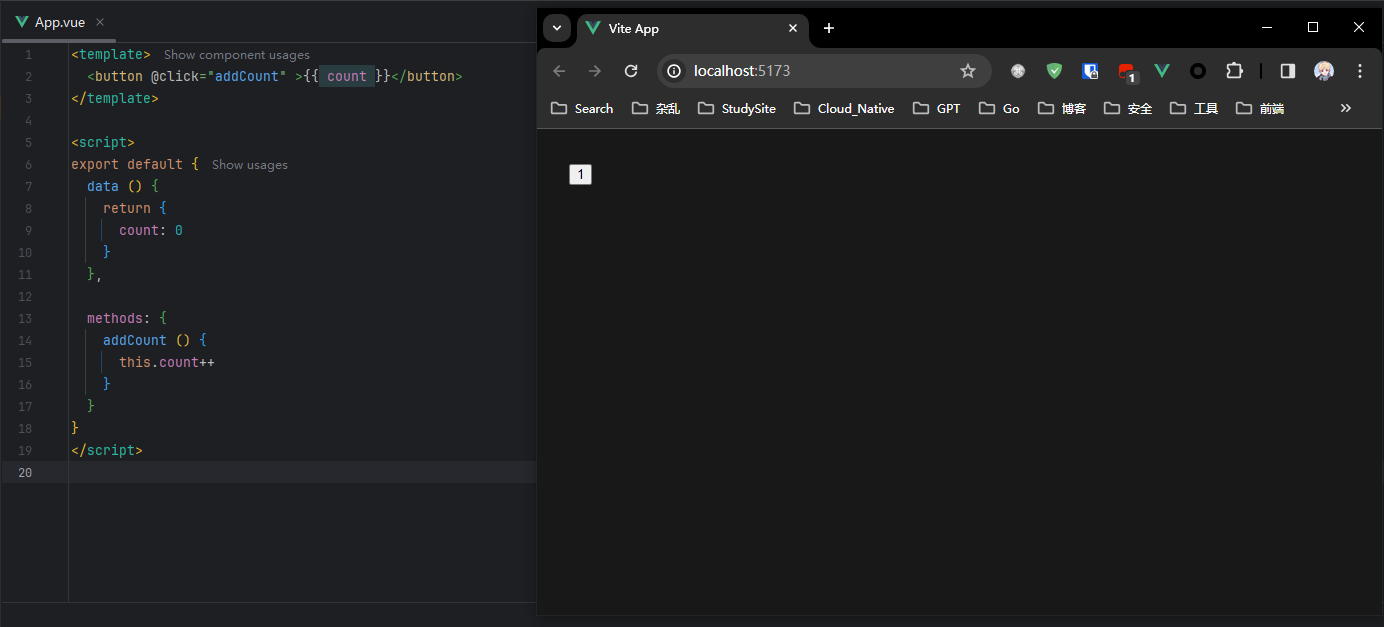Click the count interpolation in template

tap(347, 76)
